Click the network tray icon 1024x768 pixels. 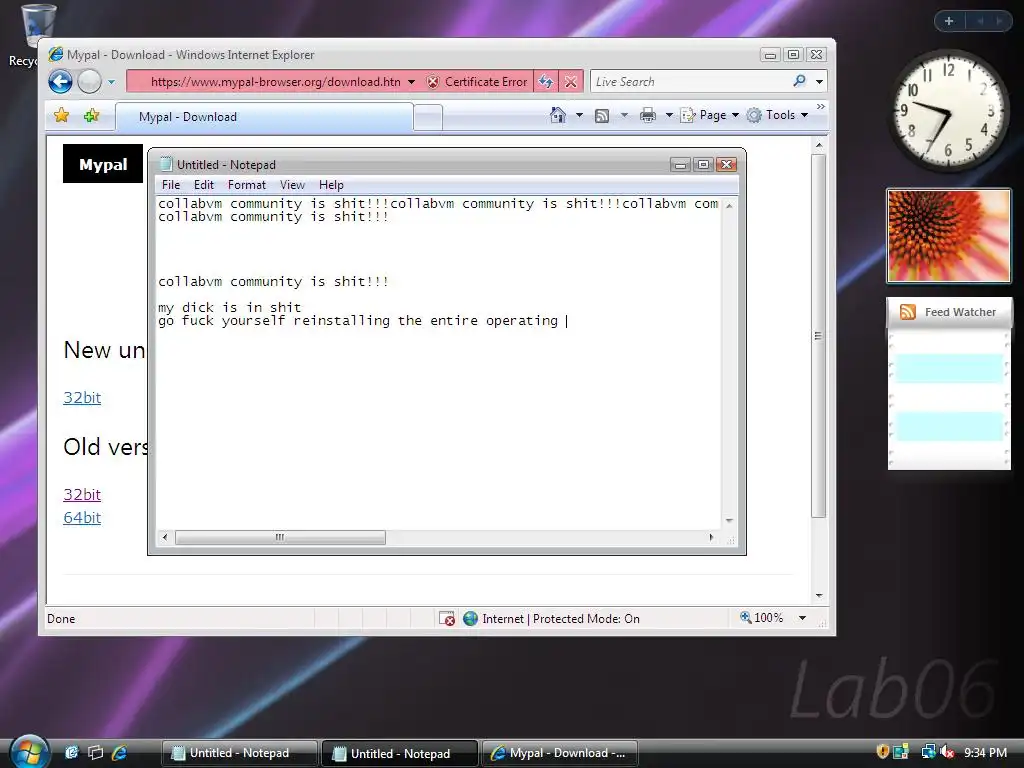[927, 752]
